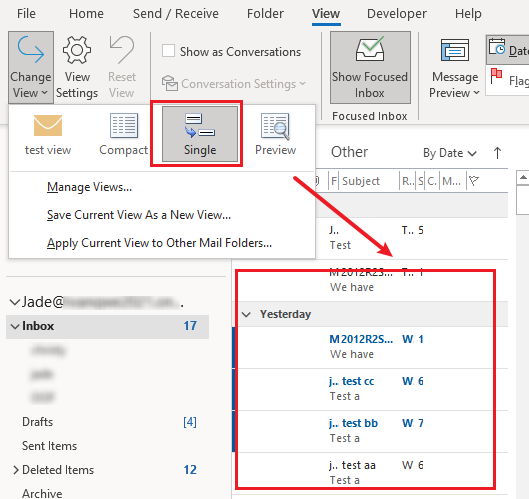Select the Flag arrangement option

coord(508,80)
